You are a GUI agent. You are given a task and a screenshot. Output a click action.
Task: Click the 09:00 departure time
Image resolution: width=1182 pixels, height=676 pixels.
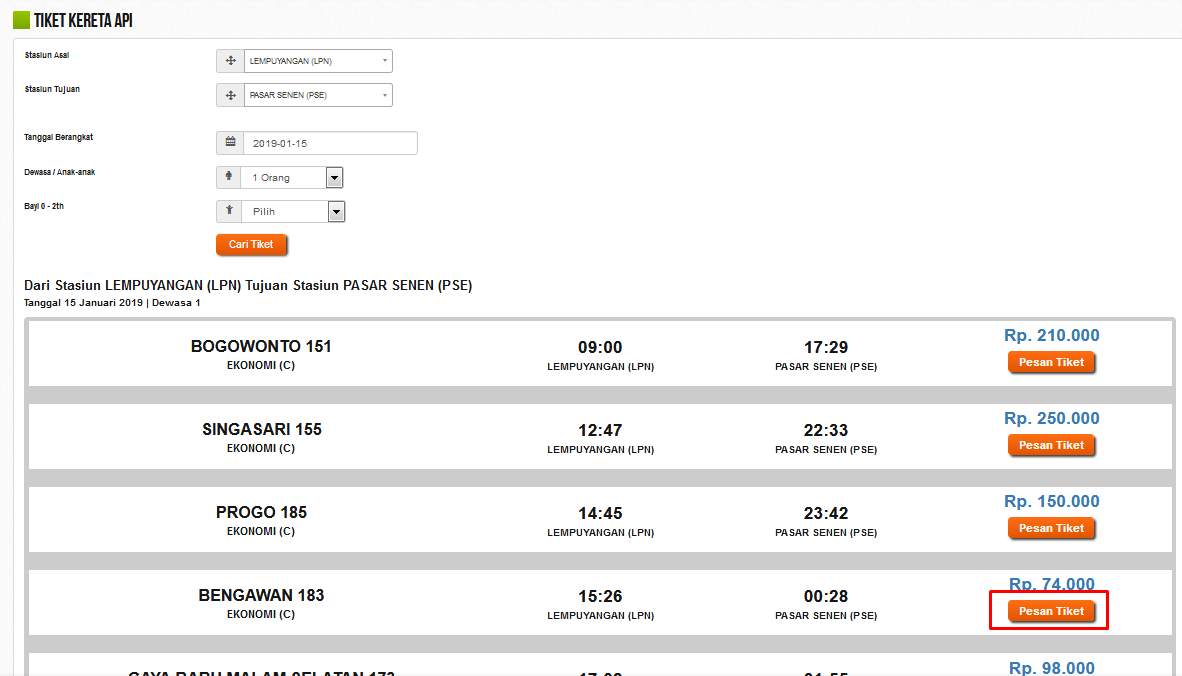(x=600, y=347)
